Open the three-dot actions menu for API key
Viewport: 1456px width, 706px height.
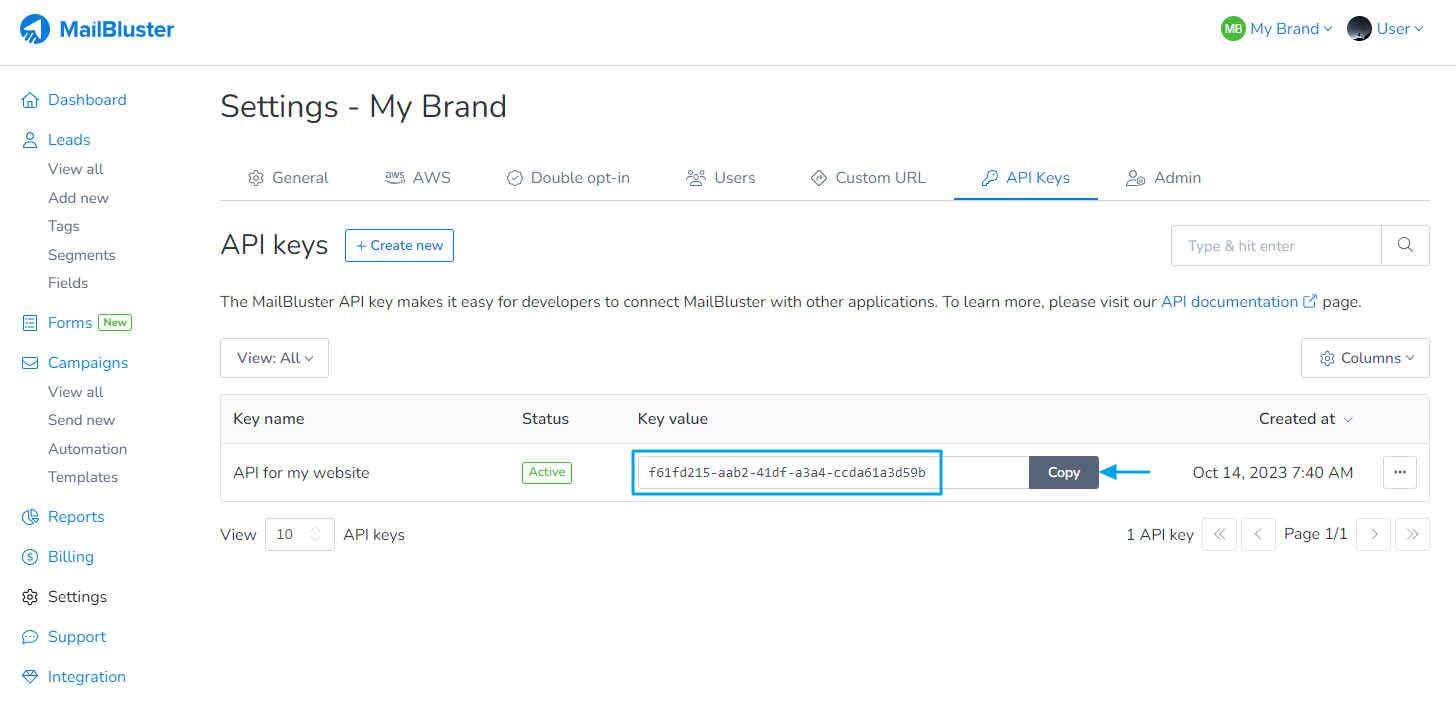coord(1400,473)
